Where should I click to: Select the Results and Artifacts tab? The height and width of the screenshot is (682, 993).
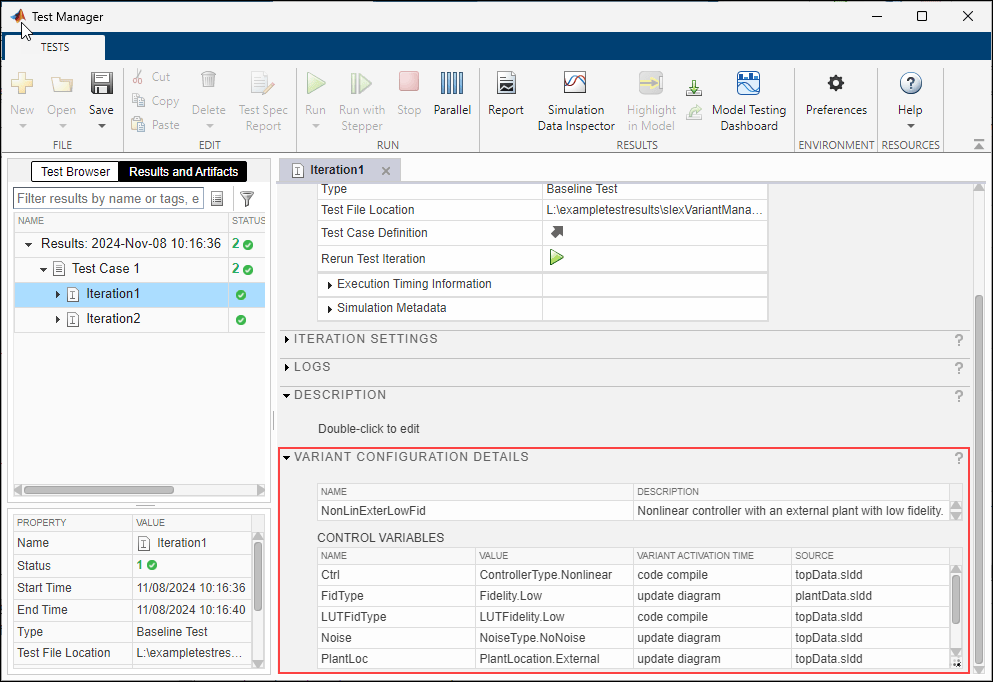tap(183, 172)
